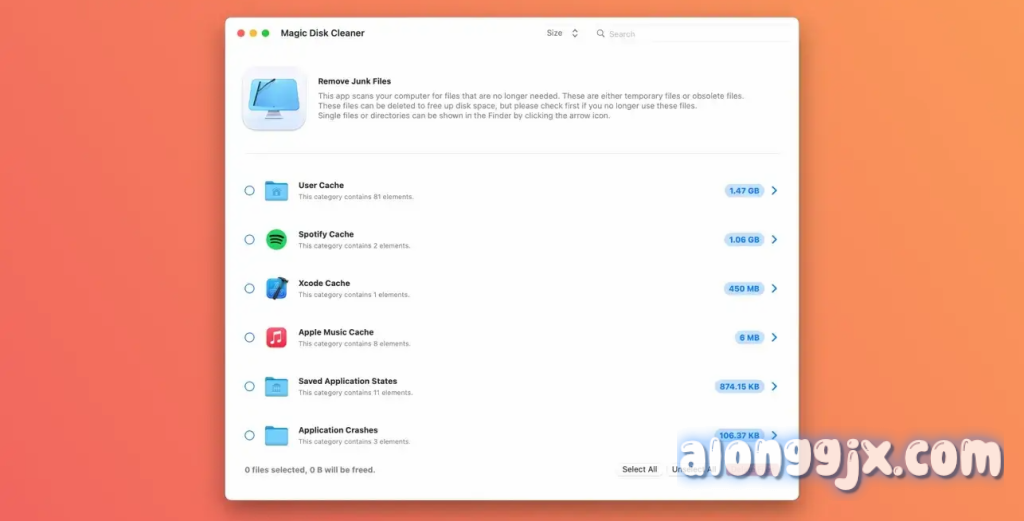Click the Xcode Cache hammer icon
This screenshot has width=1024, height=521.
[276, 288]
